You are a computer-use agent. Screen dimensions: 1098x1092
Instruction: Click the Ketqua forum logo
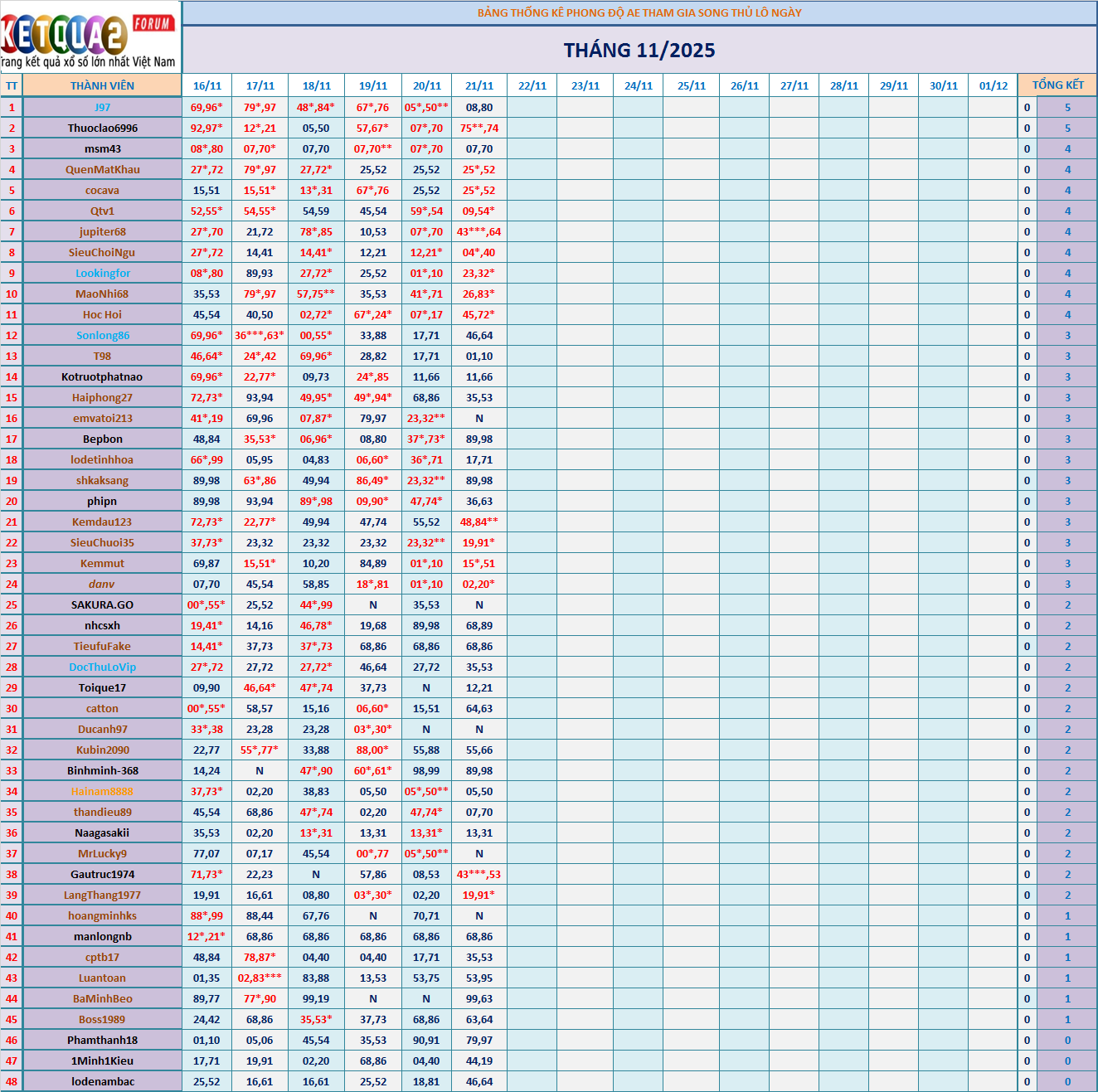90,37
